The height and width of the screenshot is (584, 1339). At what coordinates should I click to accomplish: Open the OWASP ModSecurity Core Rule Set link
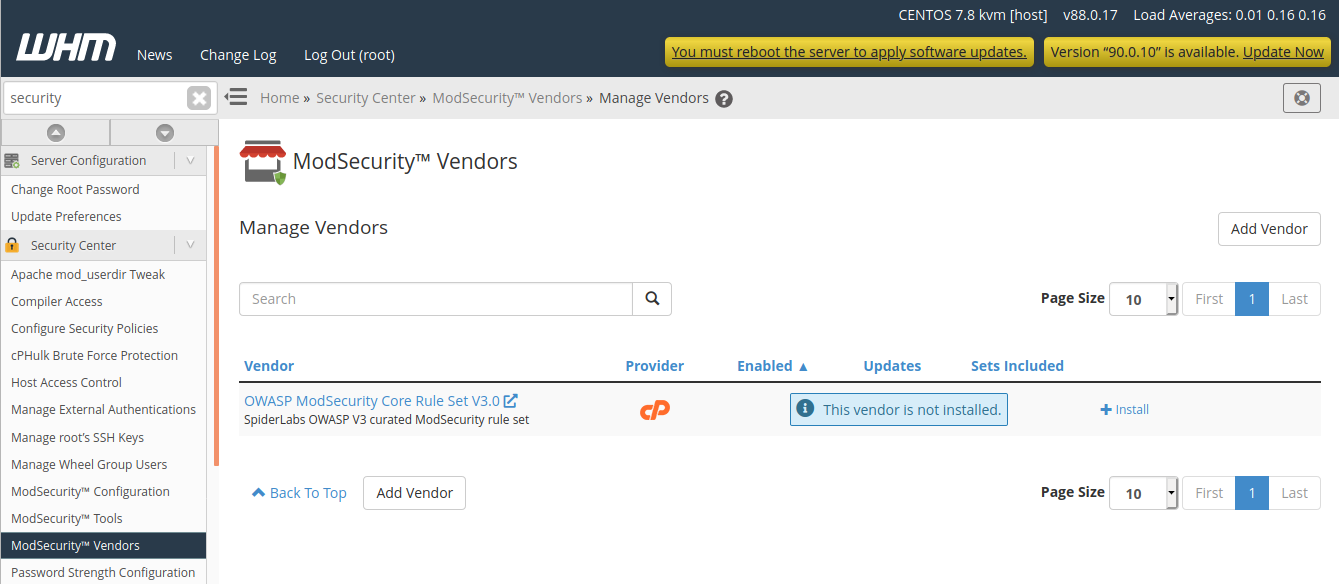pyautogui.click(x=372, y=401)
